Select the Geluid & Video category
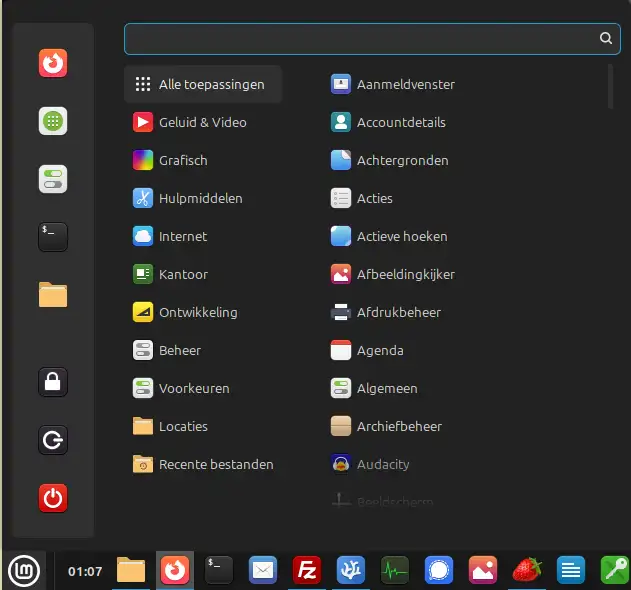Viewport: 631px width, 590px height. point(202,122)
